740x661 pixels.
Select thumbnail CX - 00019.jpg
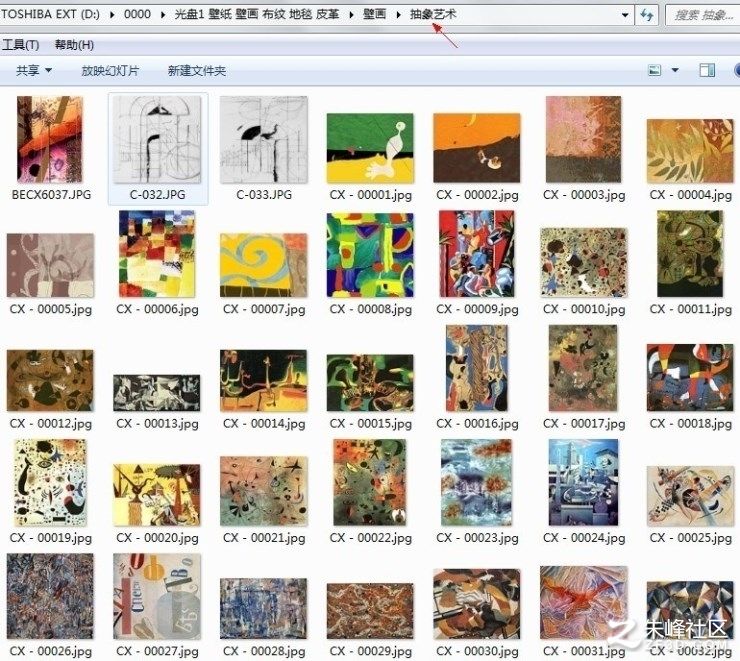(50, 483)
